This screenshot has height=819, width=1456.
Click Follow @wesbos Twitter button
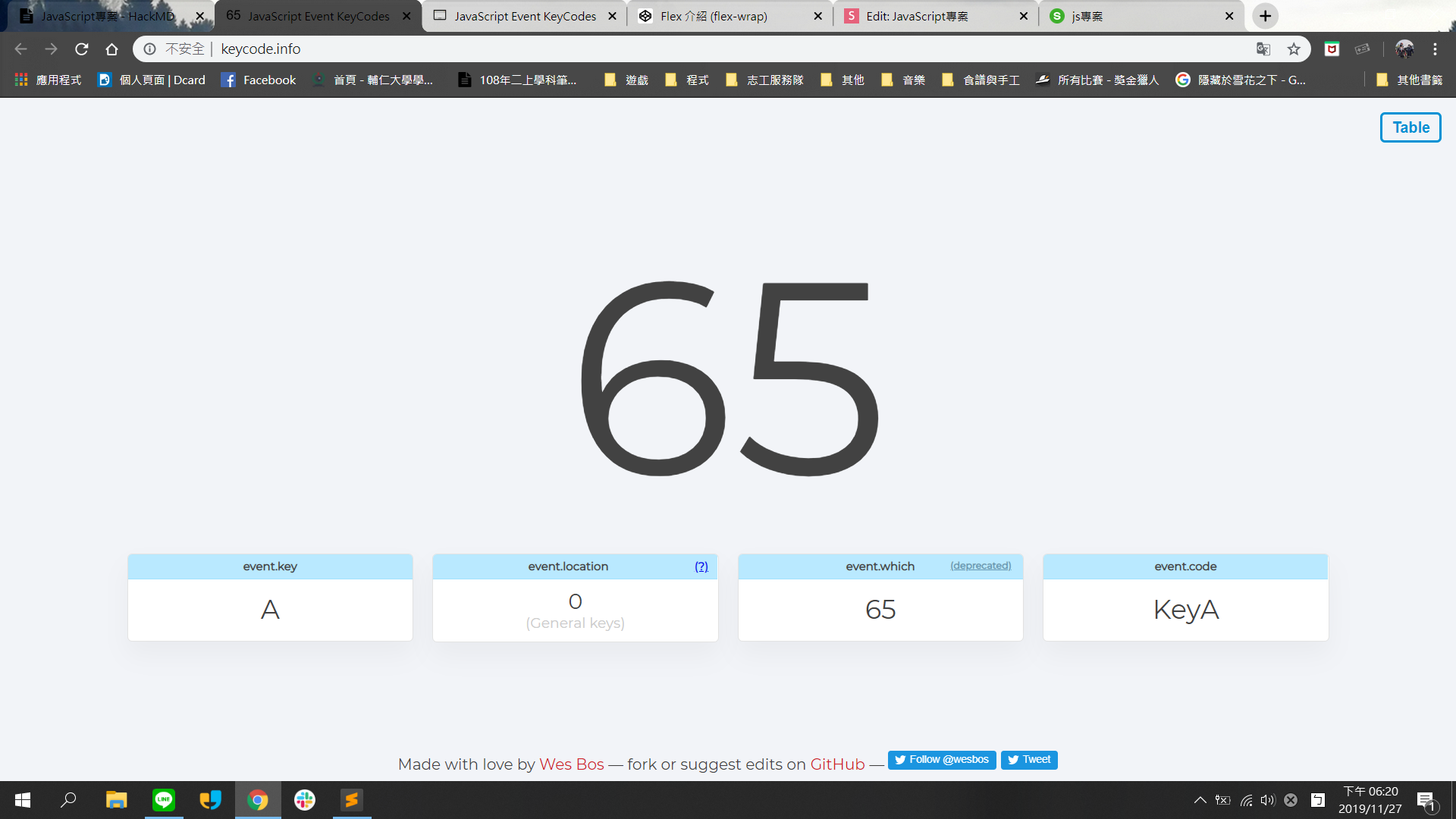coord(941,760)
